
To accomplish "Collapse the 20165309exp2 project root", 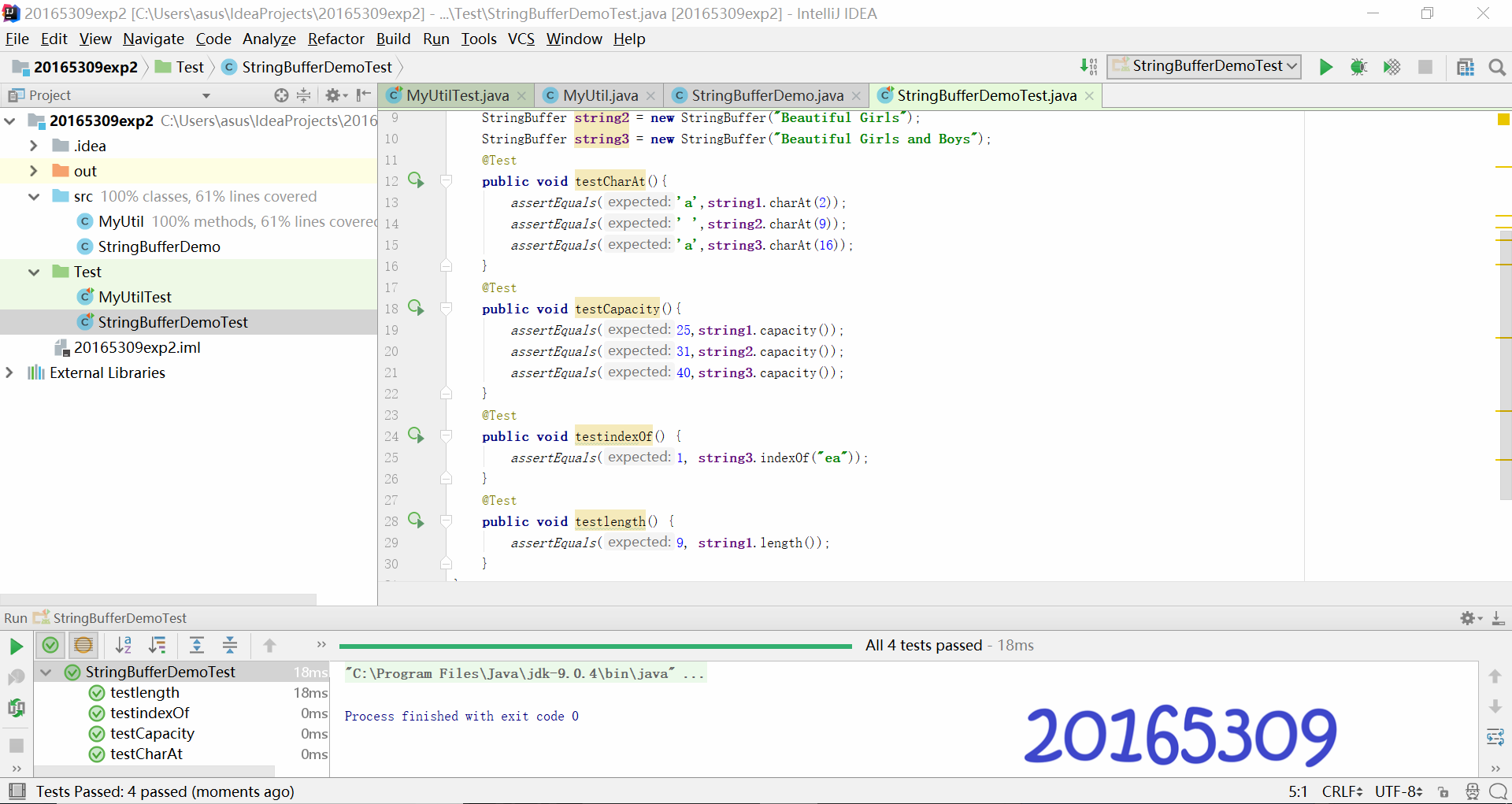I will [x=10, y=120].
